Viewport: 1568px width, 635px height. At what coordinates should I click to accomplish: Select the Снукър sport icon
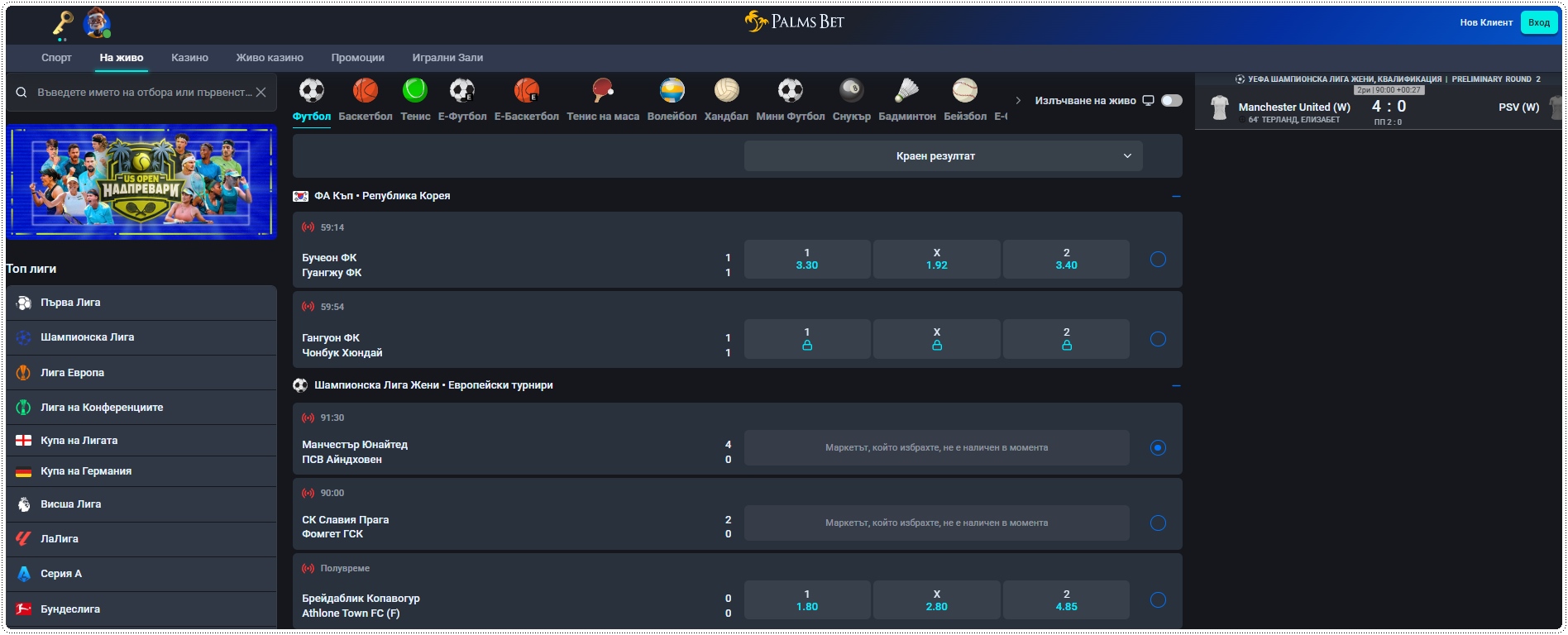(852, 90)
